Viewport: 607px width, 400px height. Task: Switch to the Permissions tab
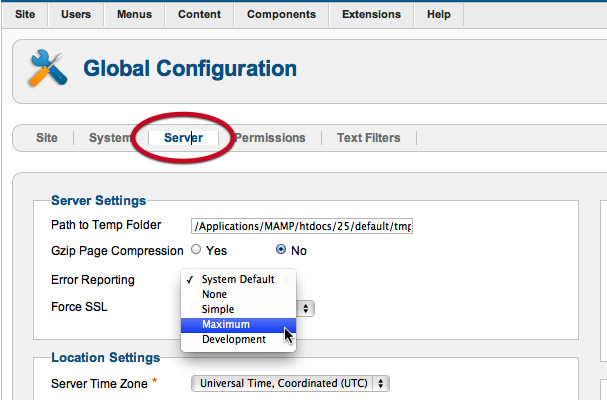(x=270, y=138)
